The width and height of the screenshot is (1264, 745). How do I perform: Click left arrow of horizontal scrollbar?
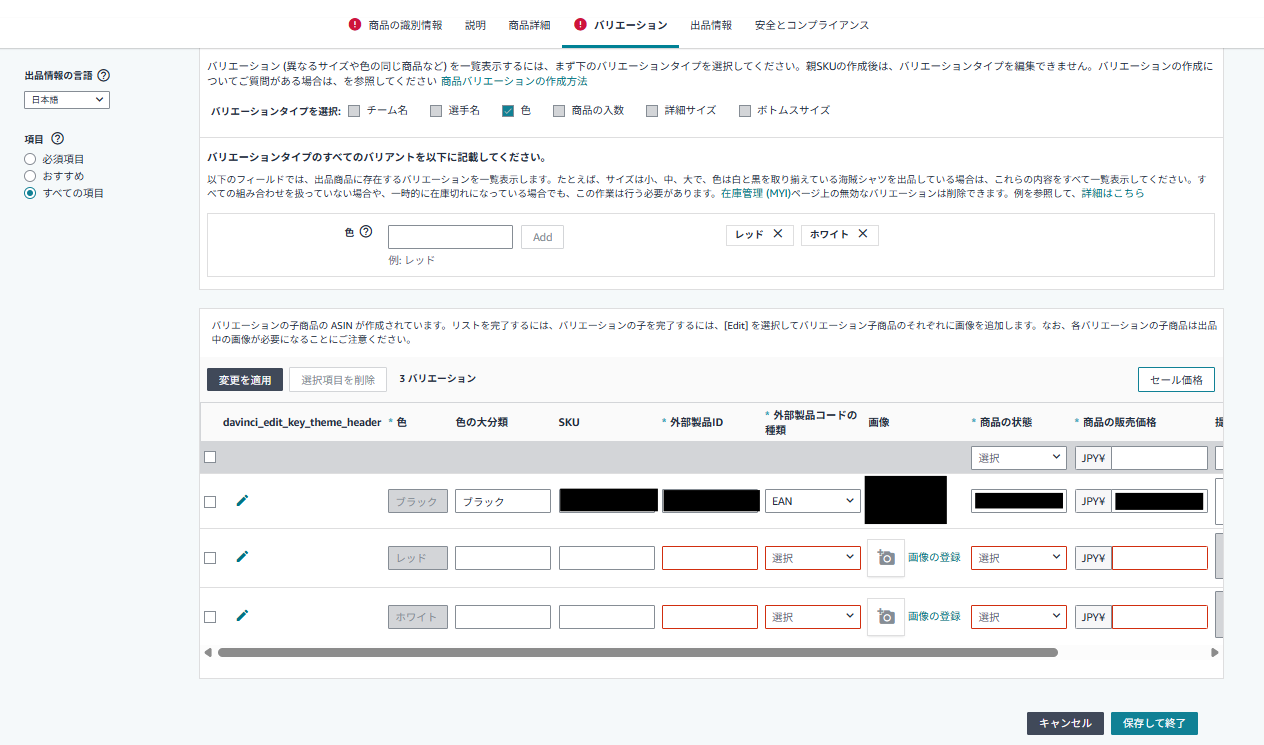point(208,652)
